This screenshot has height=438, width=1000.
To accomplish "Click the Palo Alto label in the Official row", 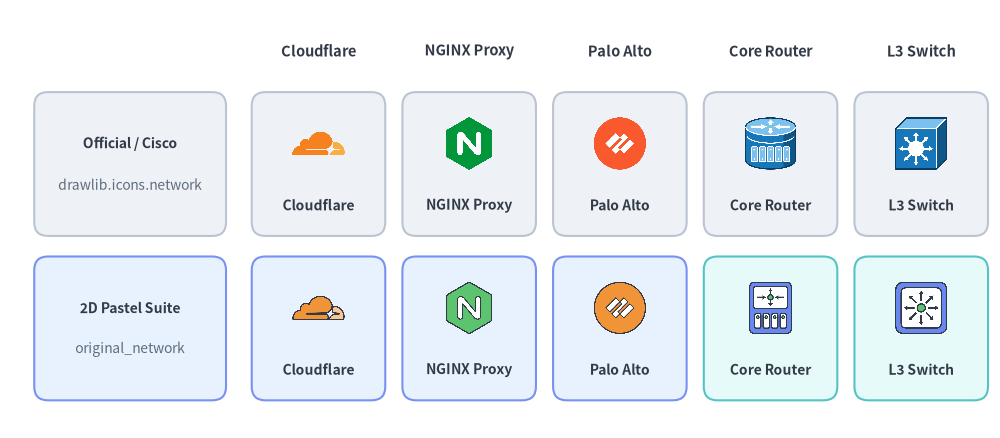I will coord(619,205).
